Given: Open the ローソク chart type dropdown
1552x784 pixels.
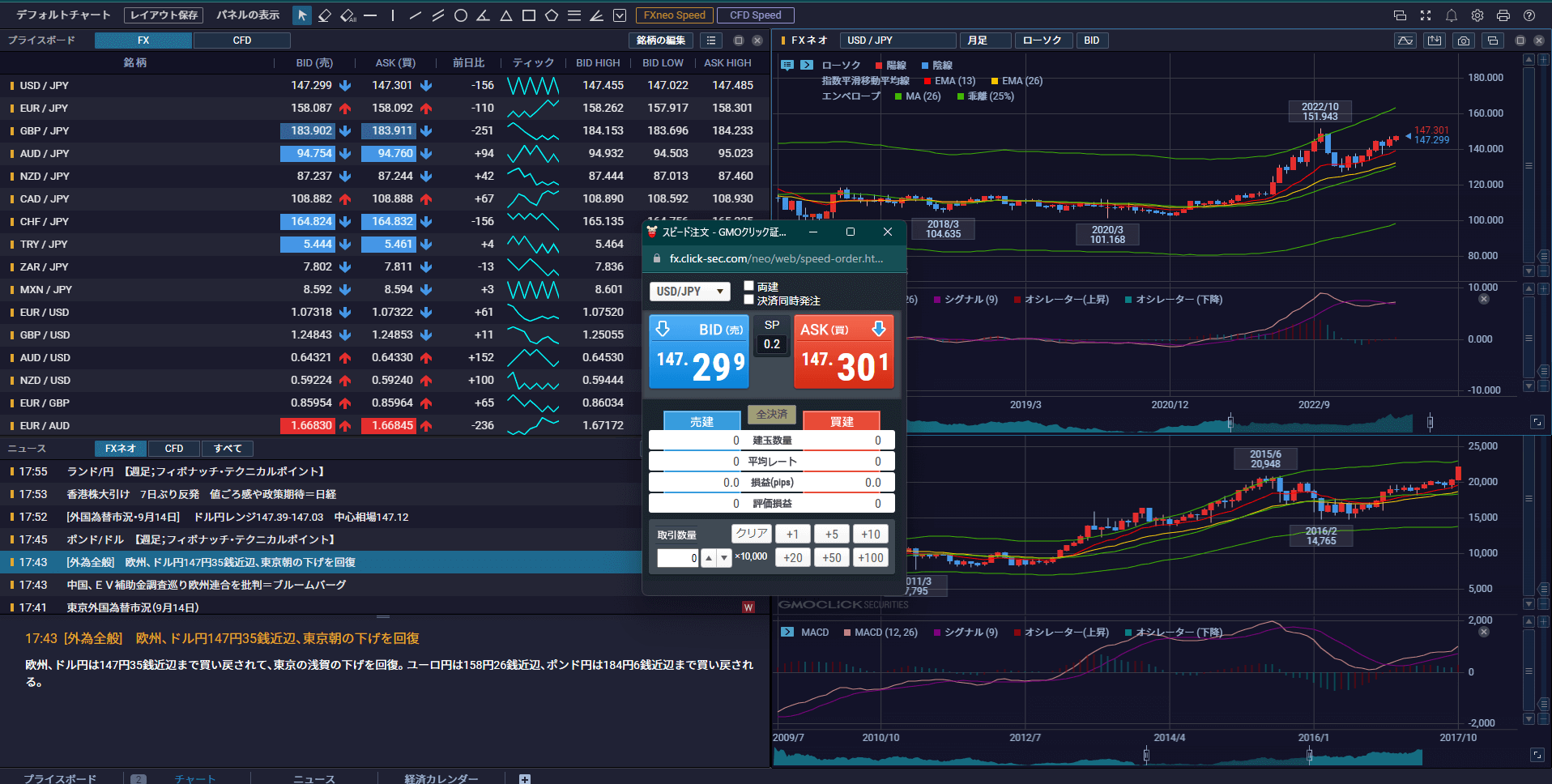Looking at the screenshot, I should 1043,40.
